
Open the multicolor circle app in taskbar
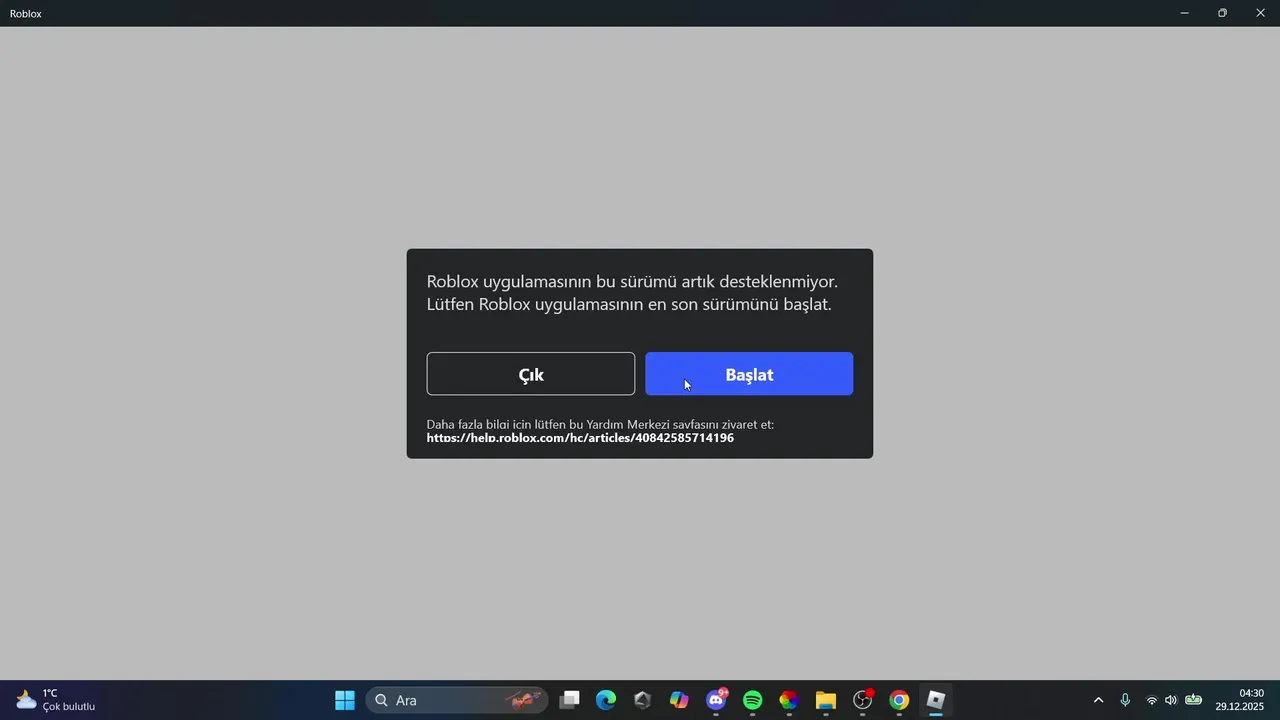click(x=789, y=700)
